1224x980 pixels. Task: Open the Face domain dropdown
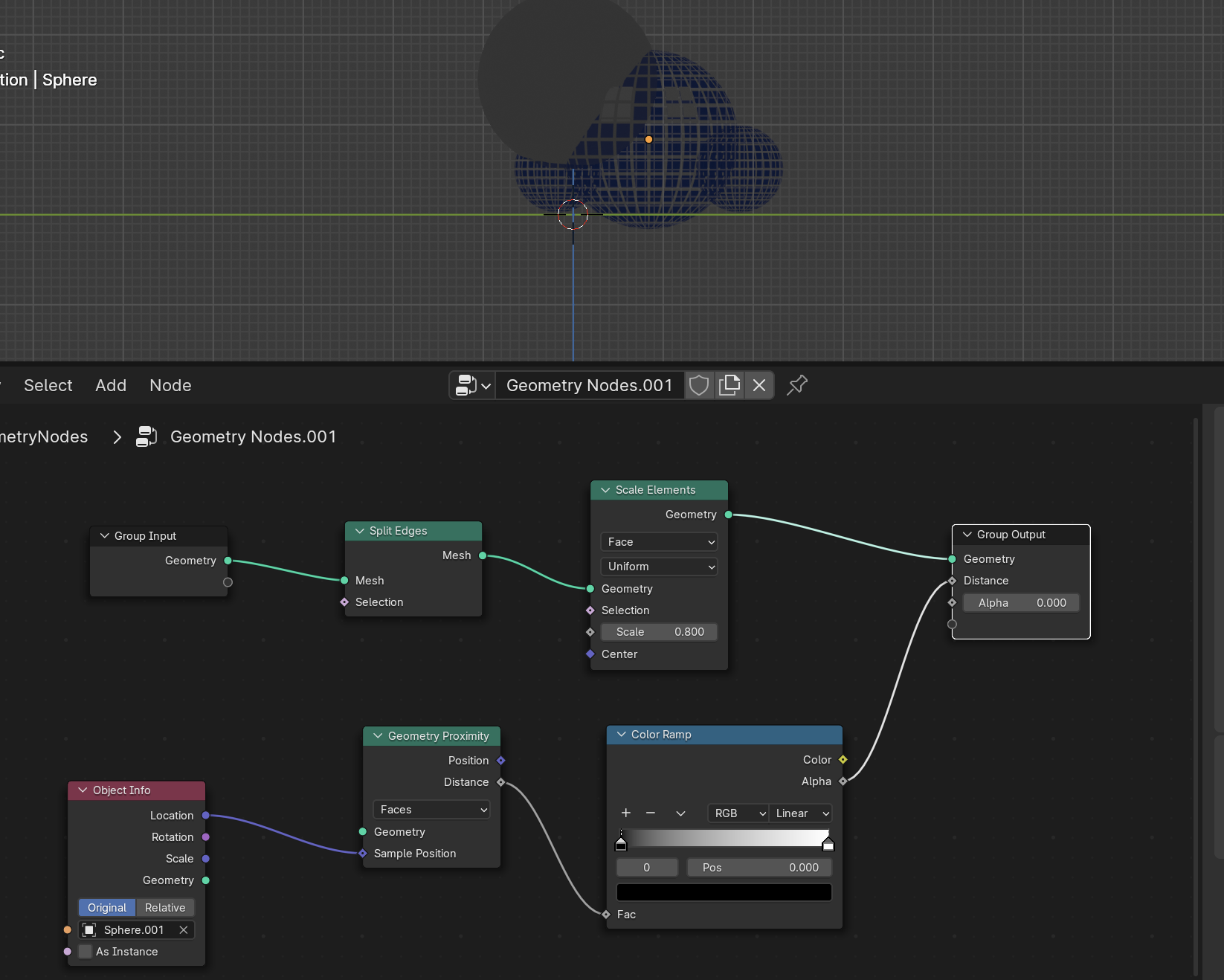pos(659,542)
